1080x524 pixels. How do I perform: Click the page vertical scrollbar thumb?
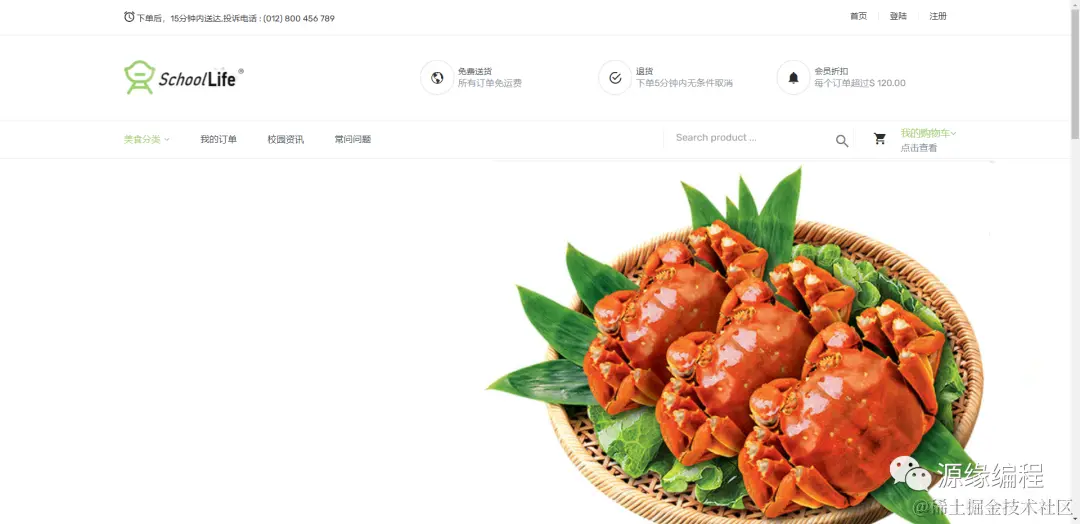pyautogui.click(x=1074, y=70)
